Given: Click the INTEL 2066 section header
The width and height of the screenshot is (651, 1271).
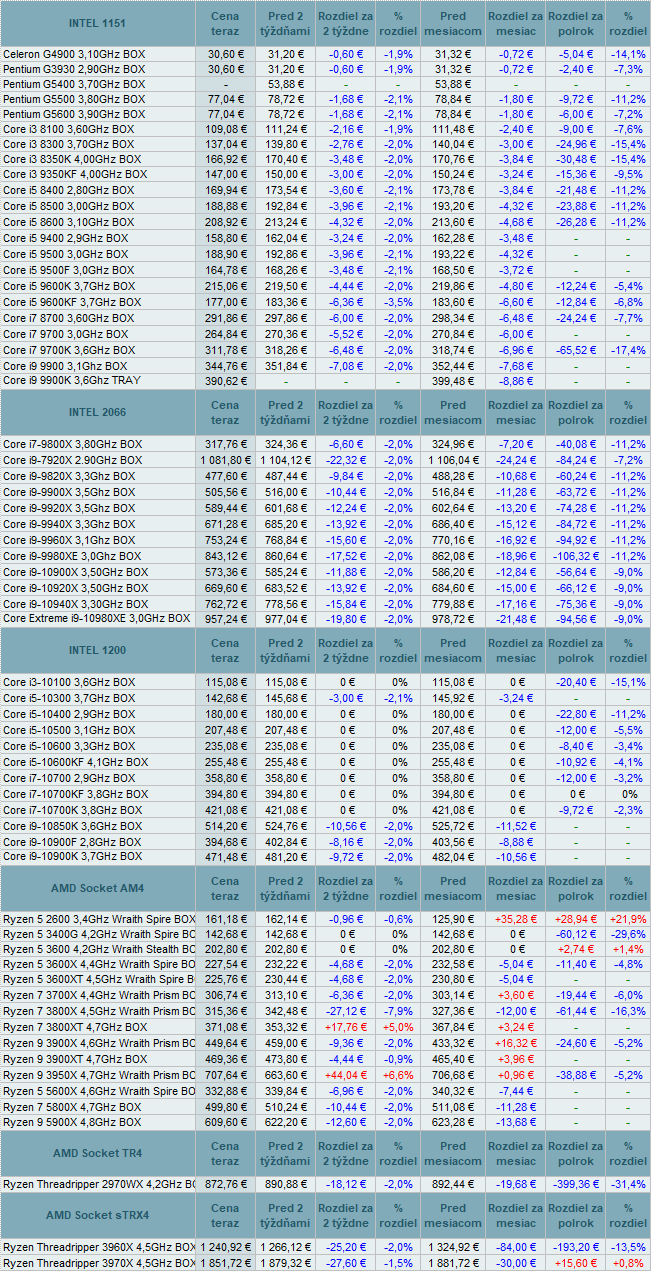Looking at the screenshot, I should pos(98,412).
